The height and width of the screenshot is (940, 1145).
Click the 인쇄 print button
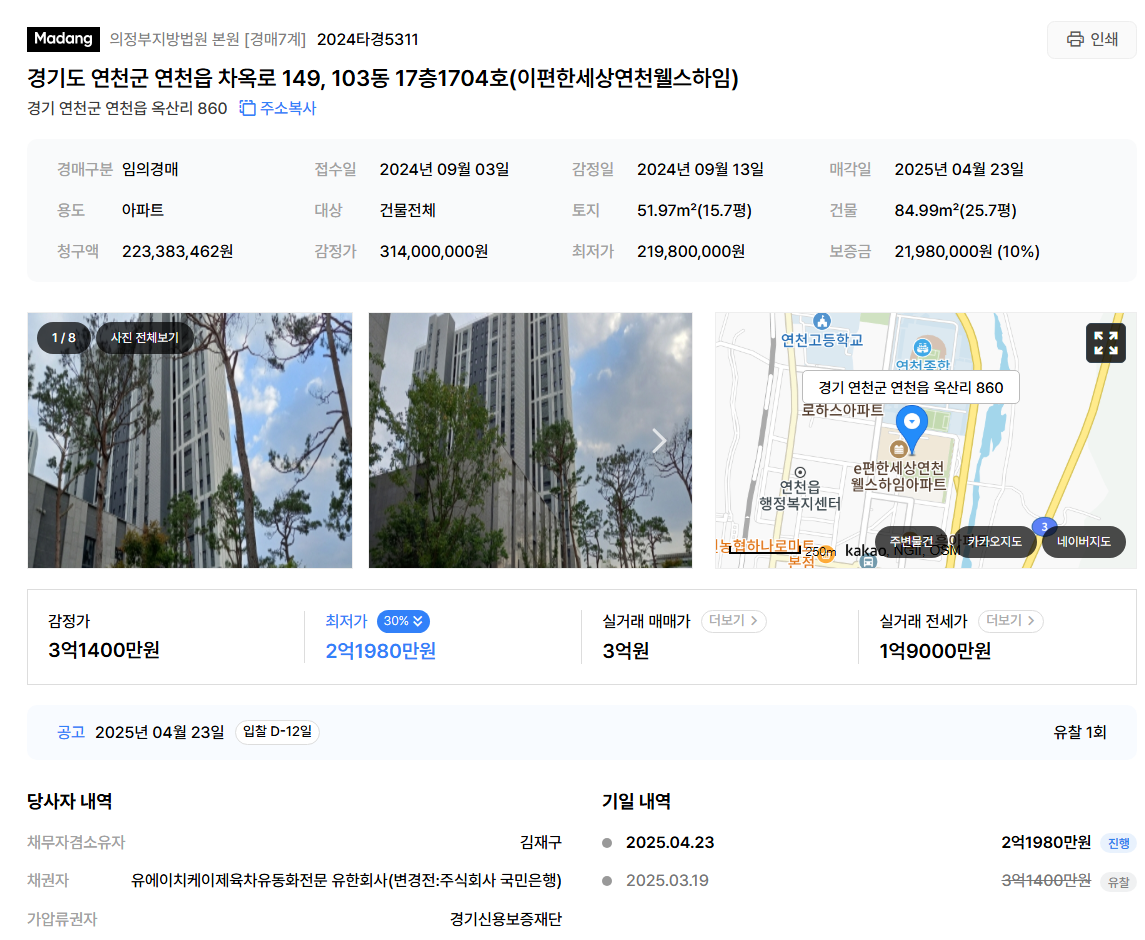(x=1092, y=39)
